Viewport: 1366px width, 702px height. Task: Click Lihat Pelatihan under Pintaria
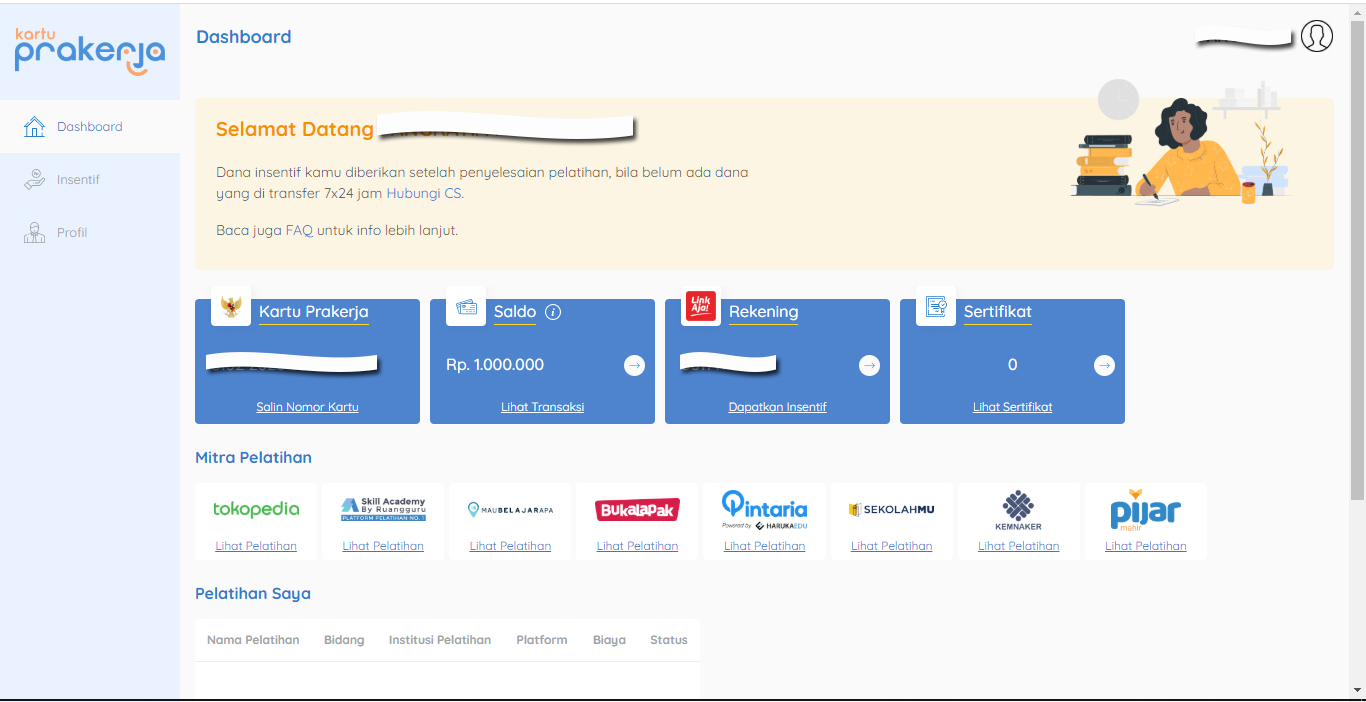pyautogui.click(x=764, y=546)
